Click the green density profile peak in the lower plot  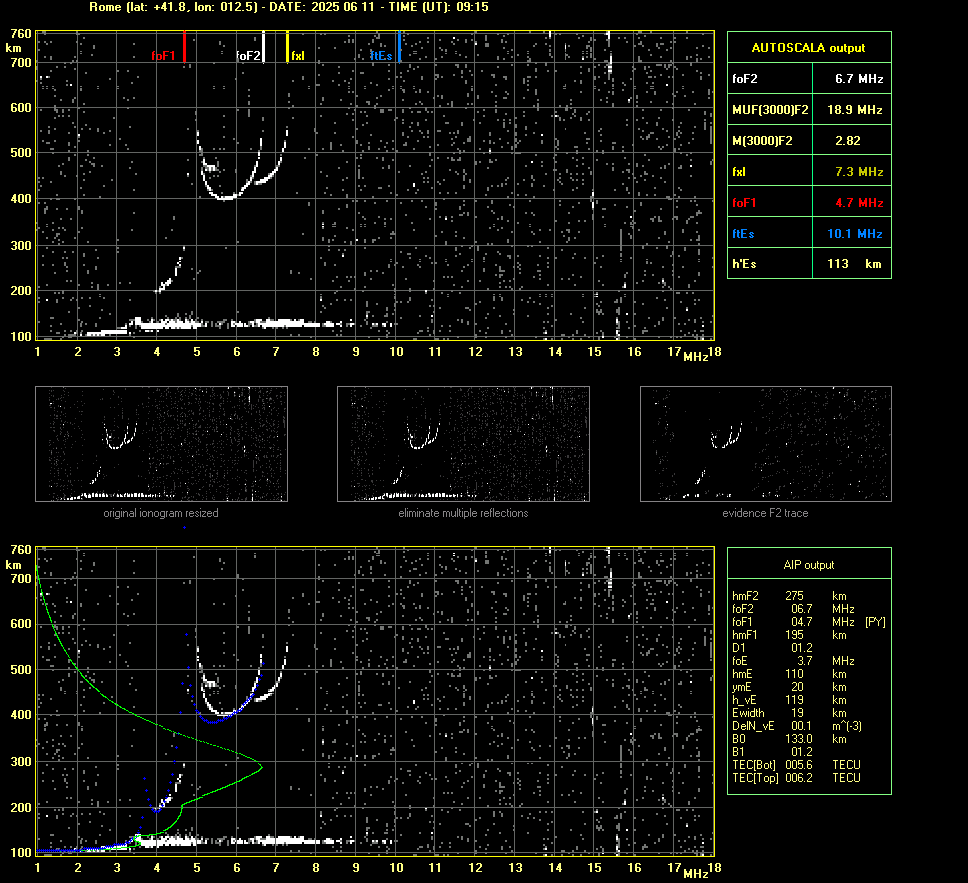(261, 768)
